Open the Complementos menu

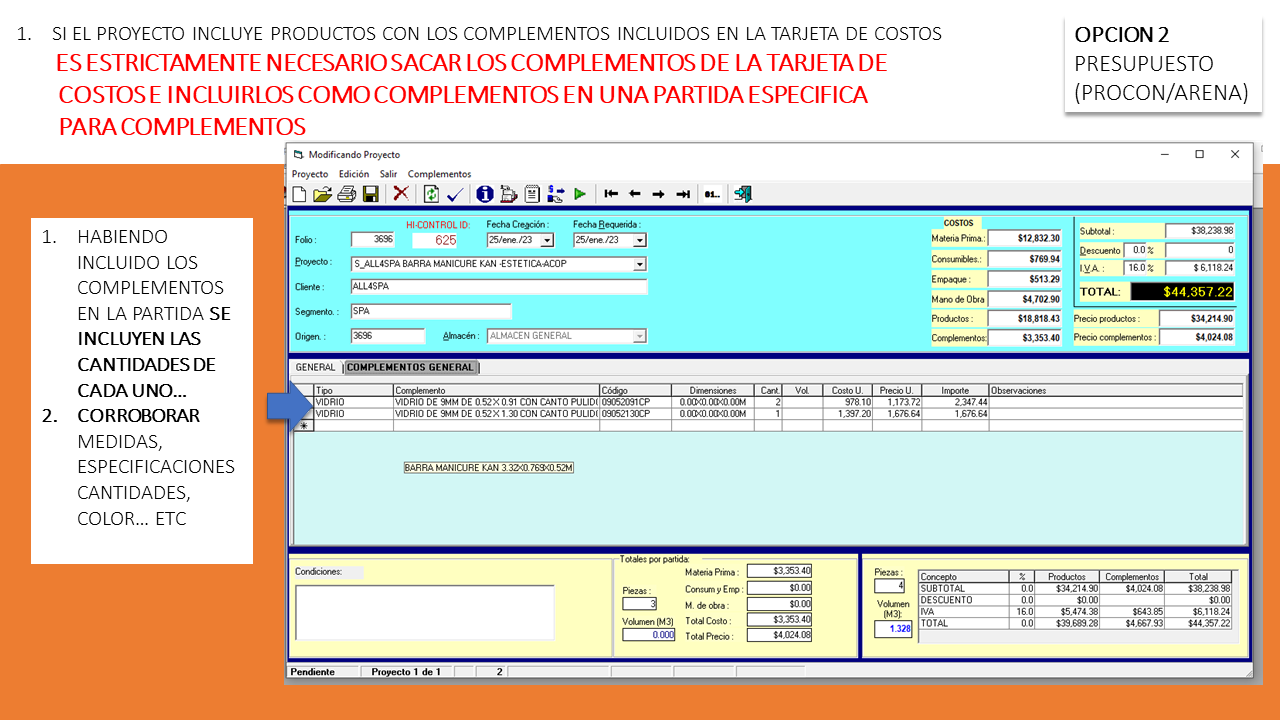pos(439,174)
